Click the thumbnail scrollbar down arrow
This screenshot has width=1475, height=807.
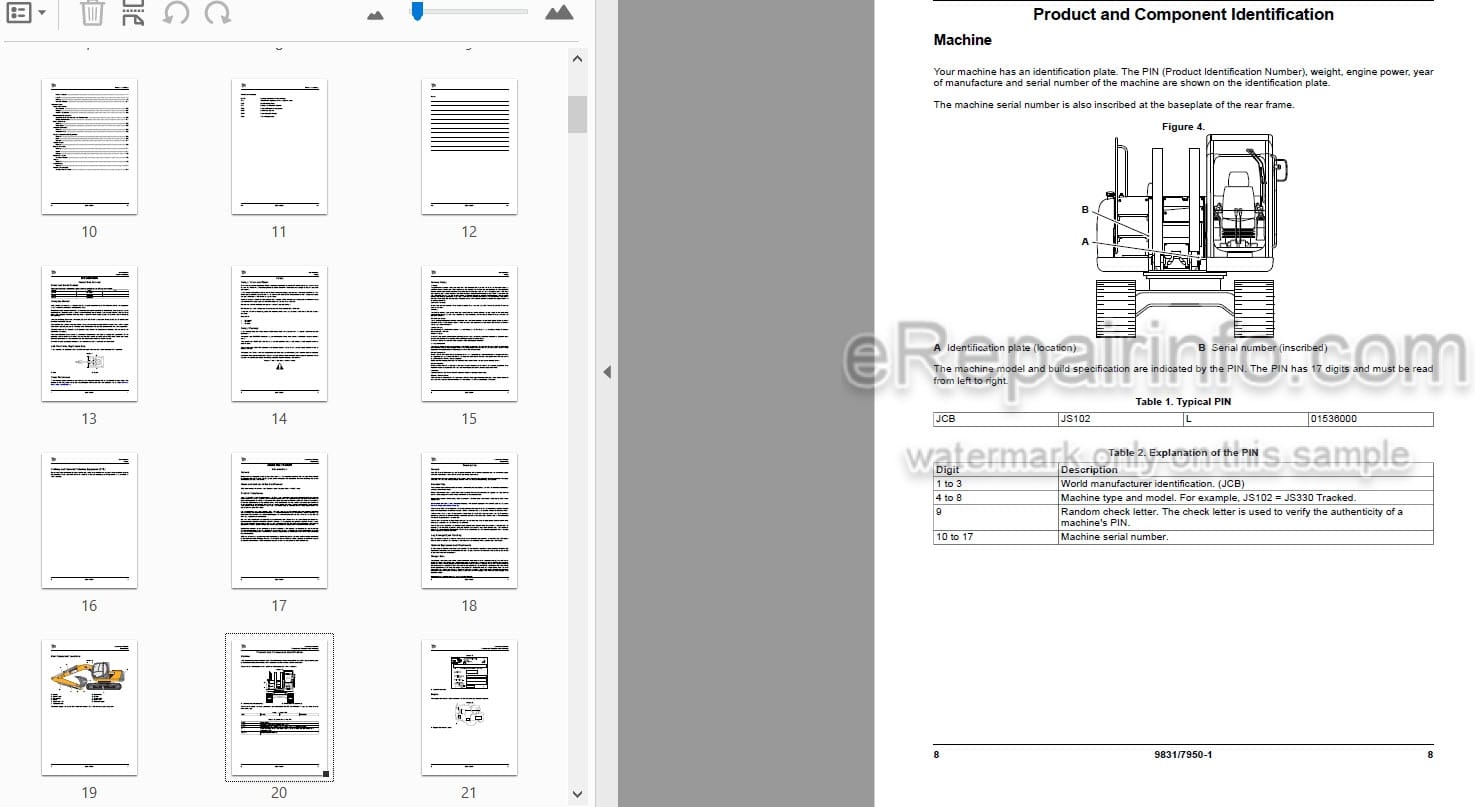(577, 794)
